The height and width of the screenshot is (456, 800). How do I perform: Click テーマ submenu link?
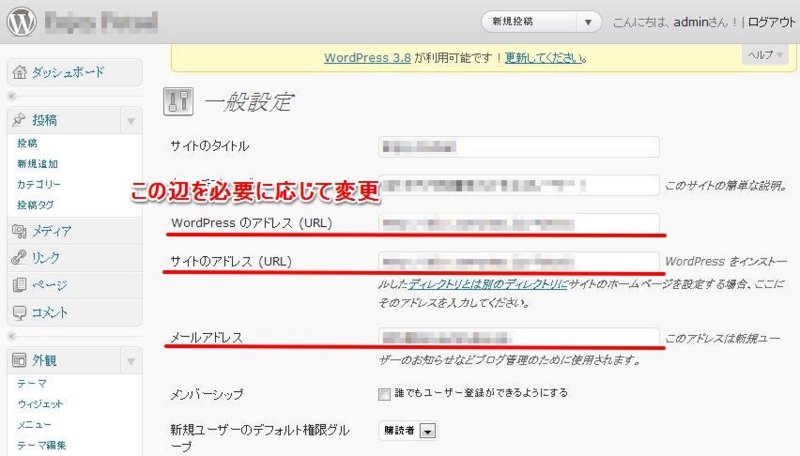coord(32,384)
